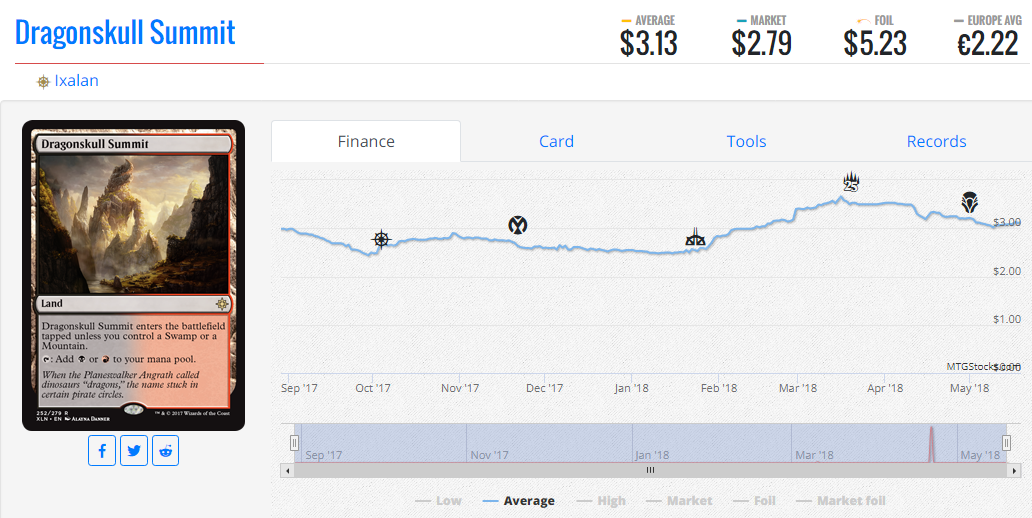Viewport: 1032px width, 518px height.
Task: Toggle the Foil price series
Action: [754, 501]
